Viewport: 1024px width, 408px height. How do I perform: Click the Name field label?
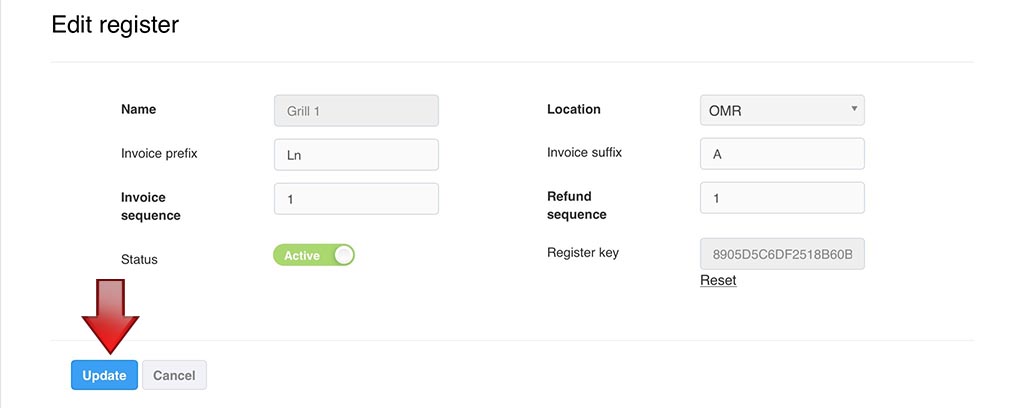click(x=138, y=109)
